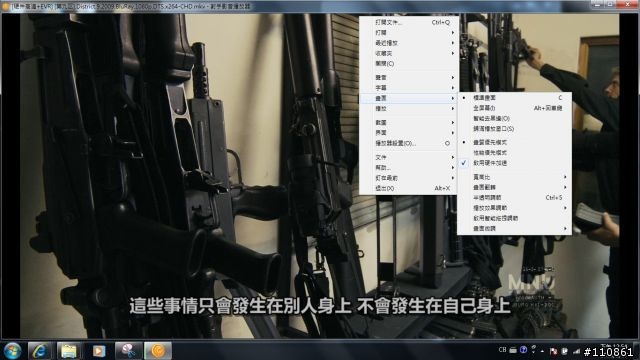This screenshot has width=640, height=360.
Task: Expand the 畫面微調 submenu
Action: coord(514,229)
